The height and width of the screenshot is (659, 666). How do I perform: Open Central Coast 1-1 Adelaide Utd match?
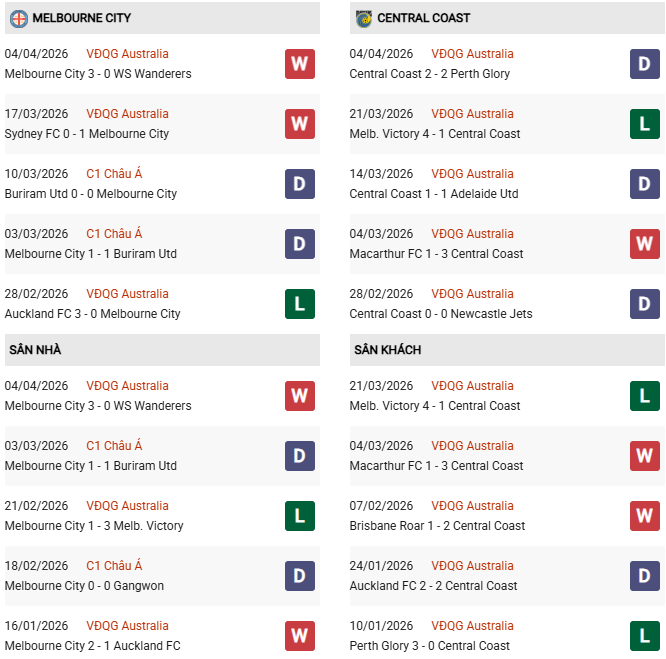(x=434, y=194)
